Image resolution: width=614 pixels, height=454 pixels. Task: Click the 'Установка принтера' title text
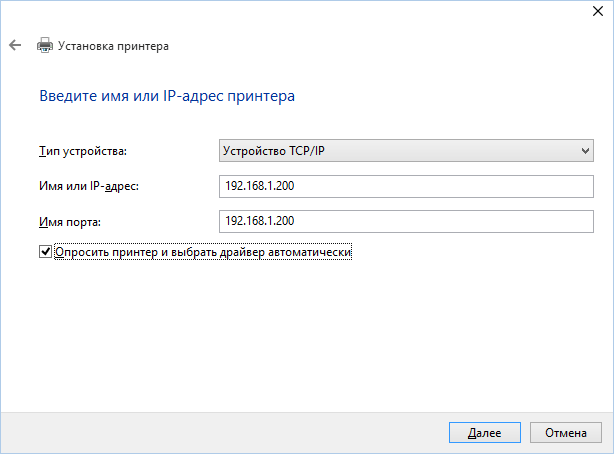113,46
